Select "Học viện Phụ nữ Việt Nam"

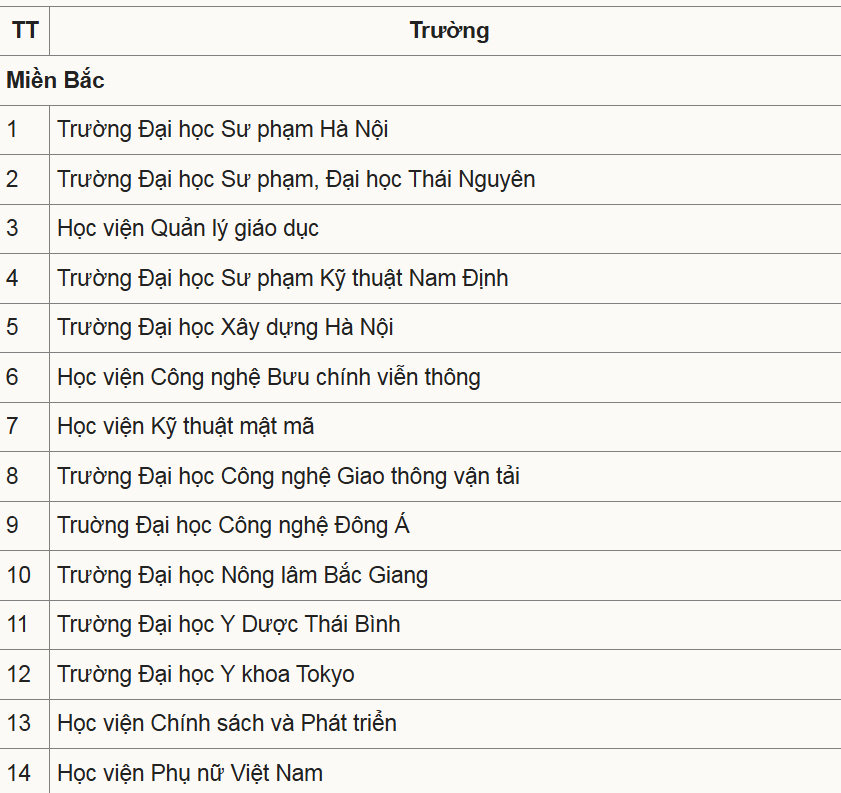[x=190, y=773]
